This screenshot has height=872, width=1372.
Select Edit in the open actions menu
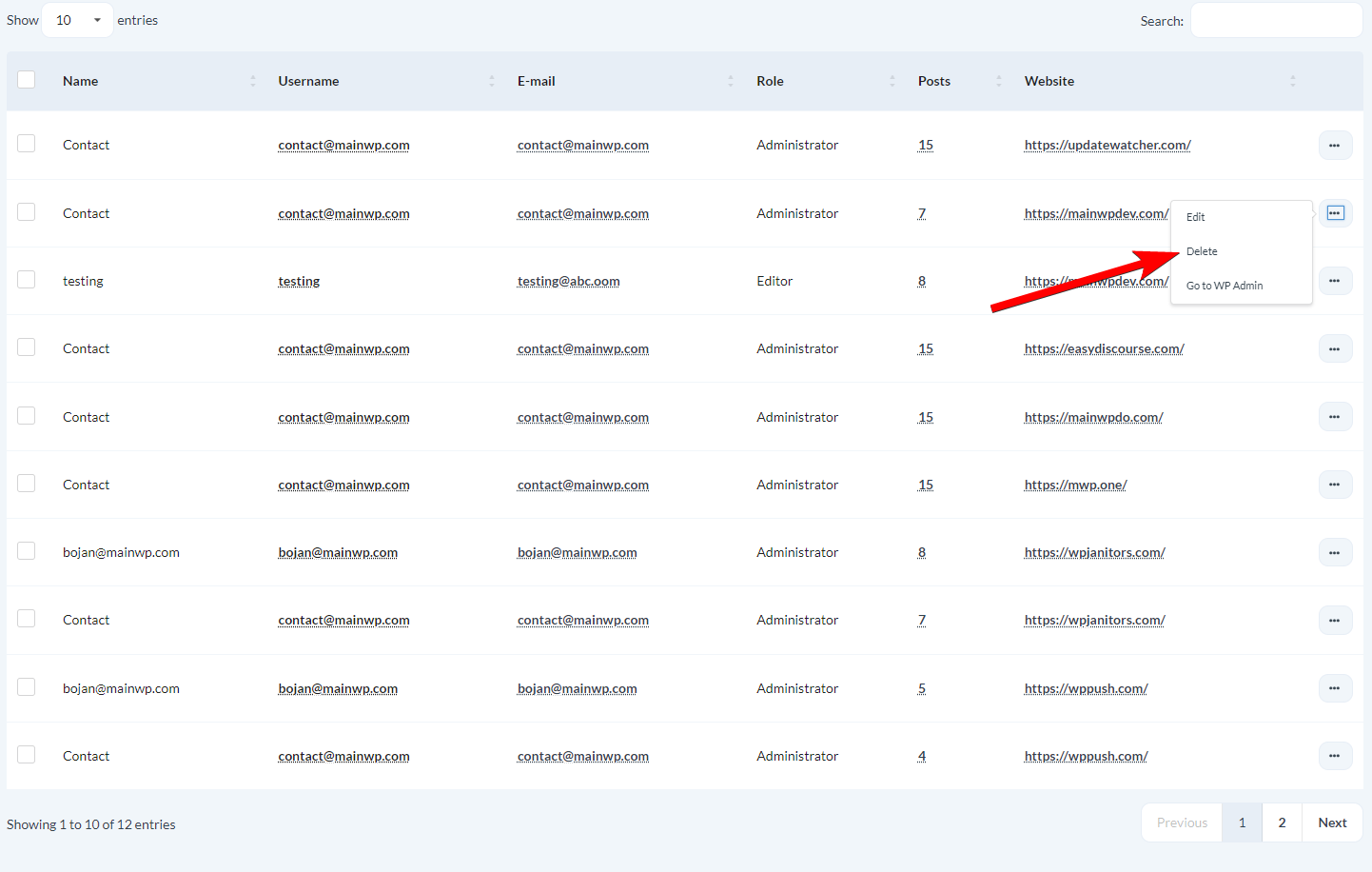coord(1195,216)
